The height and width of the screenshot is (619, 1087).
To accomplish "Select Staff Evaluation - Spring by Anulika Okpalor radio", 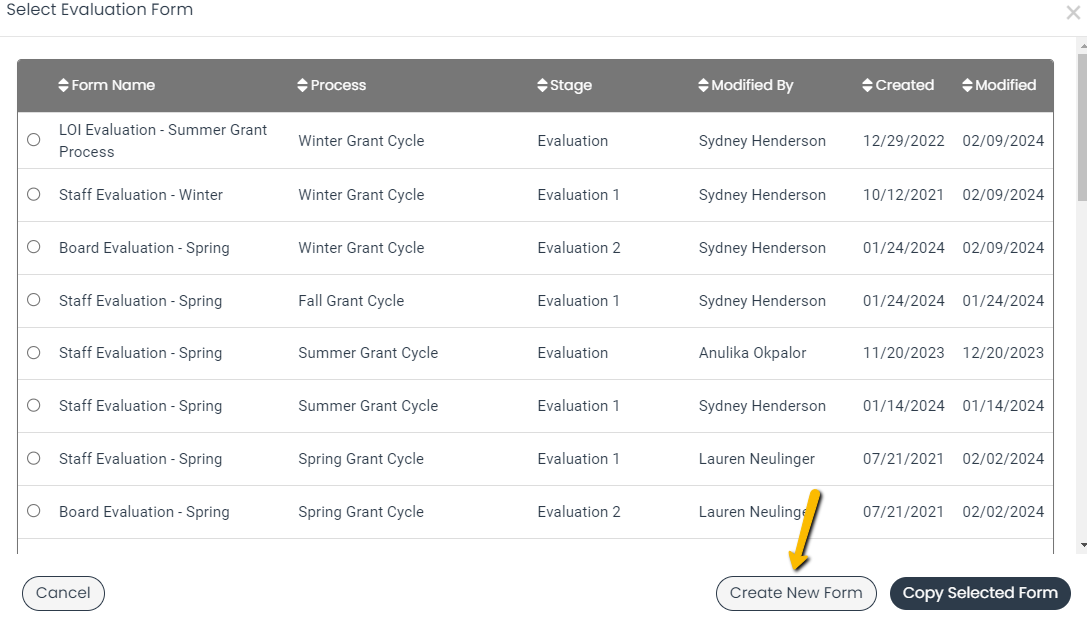I will pos(33,353).
